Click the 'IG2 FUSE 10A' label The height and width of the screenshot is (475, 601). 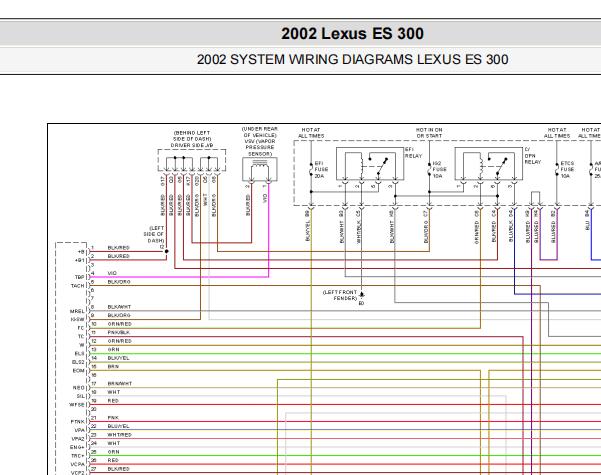point(439,169)
